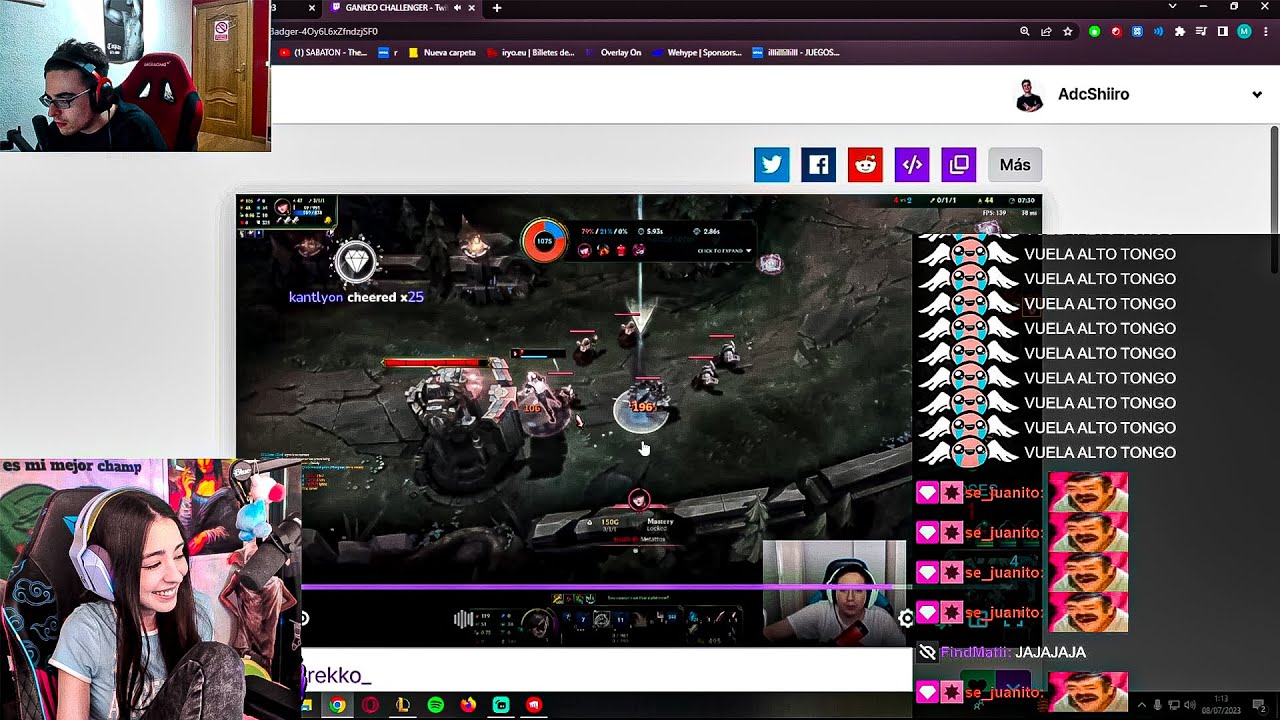Screen dimensions: 1280x720
Task: Click the address bar URL field
Action: [x=640, y=31]
